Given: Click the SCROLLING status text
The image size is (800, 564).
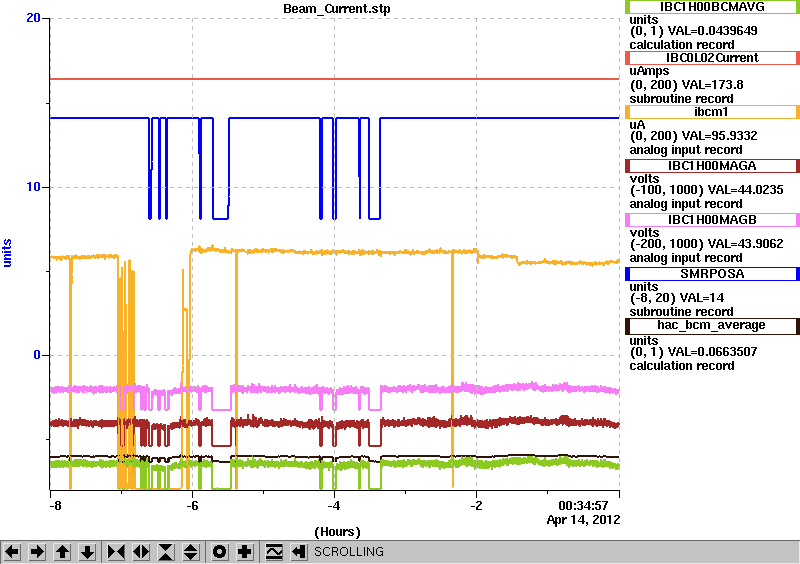Looking at the screenshot, I should click(x=348, y=552).
